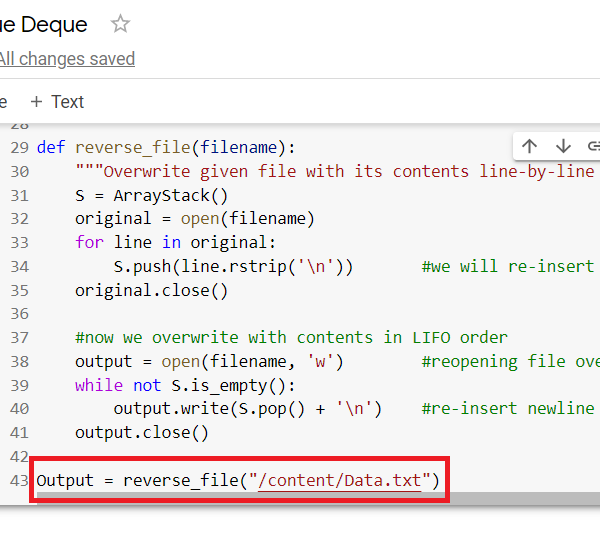Click the 'Output' variable on line 43
The height and width of the screenshot is (533, 600).
[x=65, y=481]
